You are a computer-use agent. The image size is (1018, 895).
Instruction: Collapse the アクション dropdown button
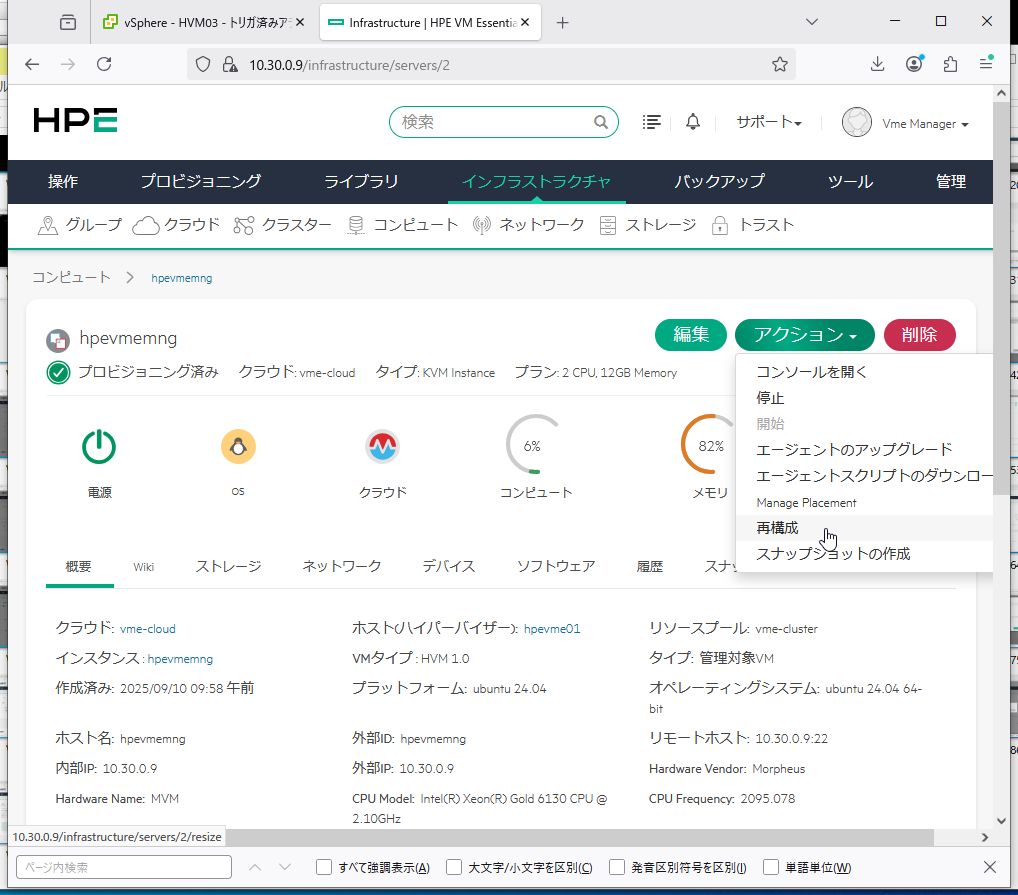pyautogui.click(x=804, y=335)
